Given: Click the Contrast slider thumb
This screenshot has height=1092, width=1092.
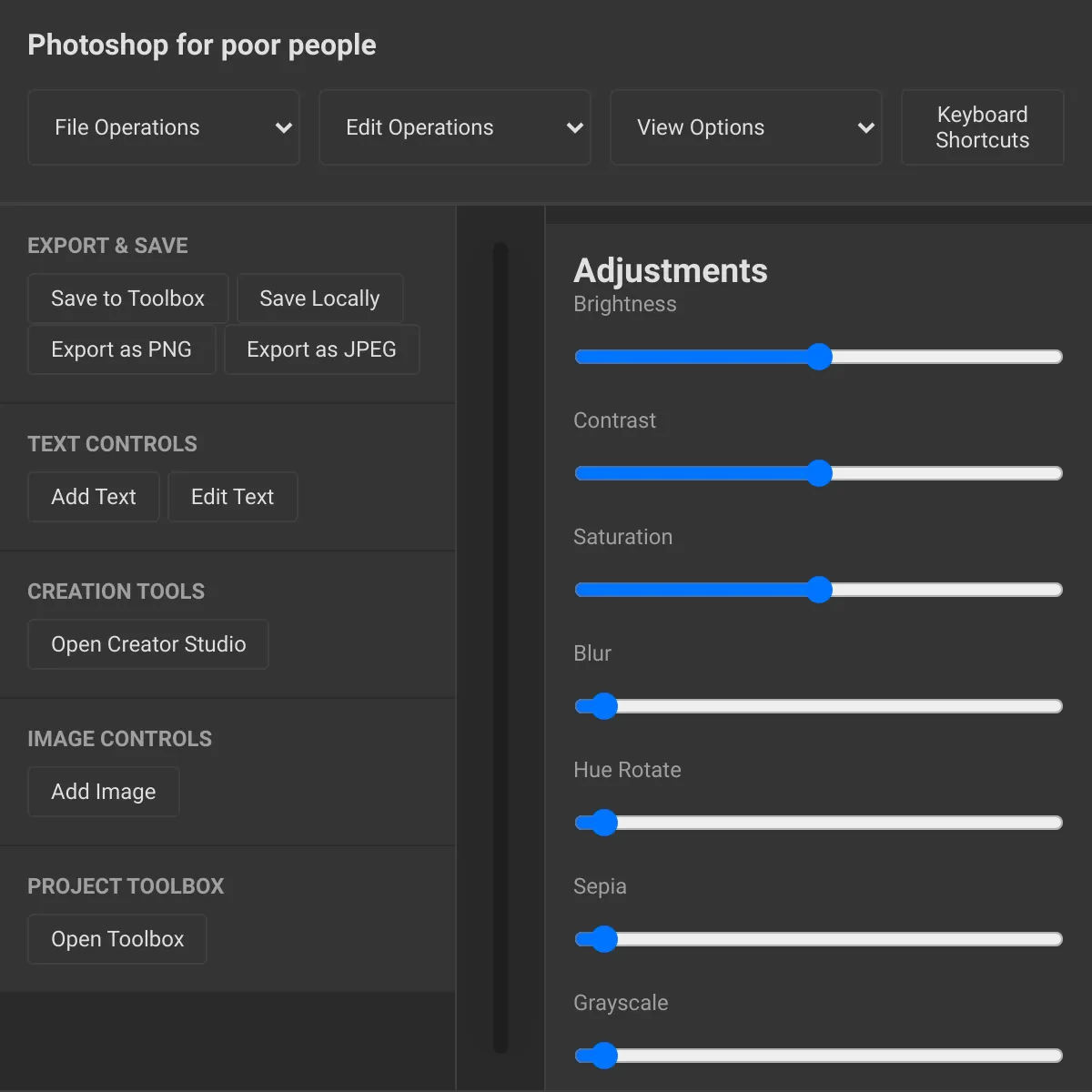Looking at the screenshot, I should (819, 473).
